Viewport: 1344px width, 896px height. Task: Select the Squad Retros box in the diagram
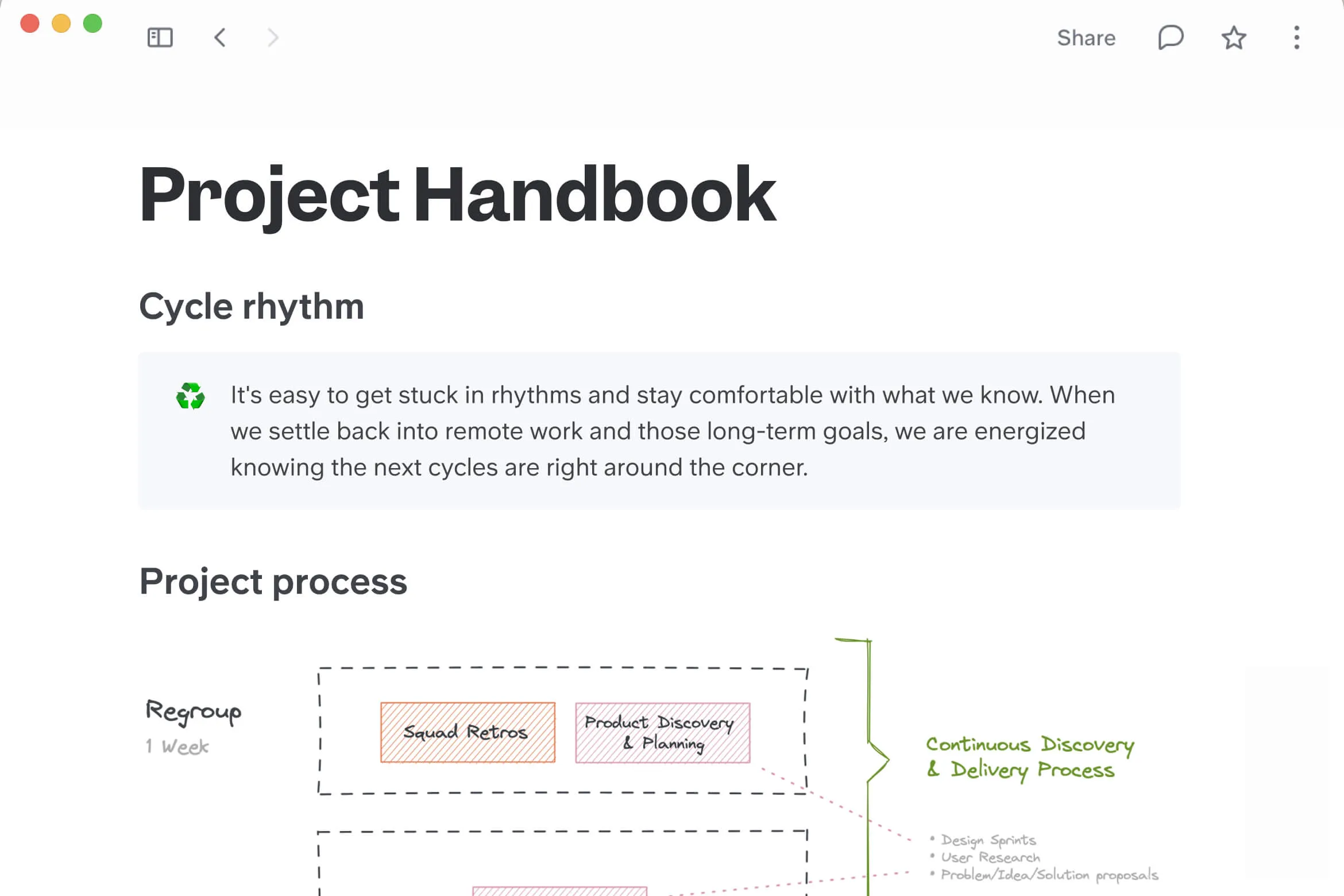[x=467, y=732]
